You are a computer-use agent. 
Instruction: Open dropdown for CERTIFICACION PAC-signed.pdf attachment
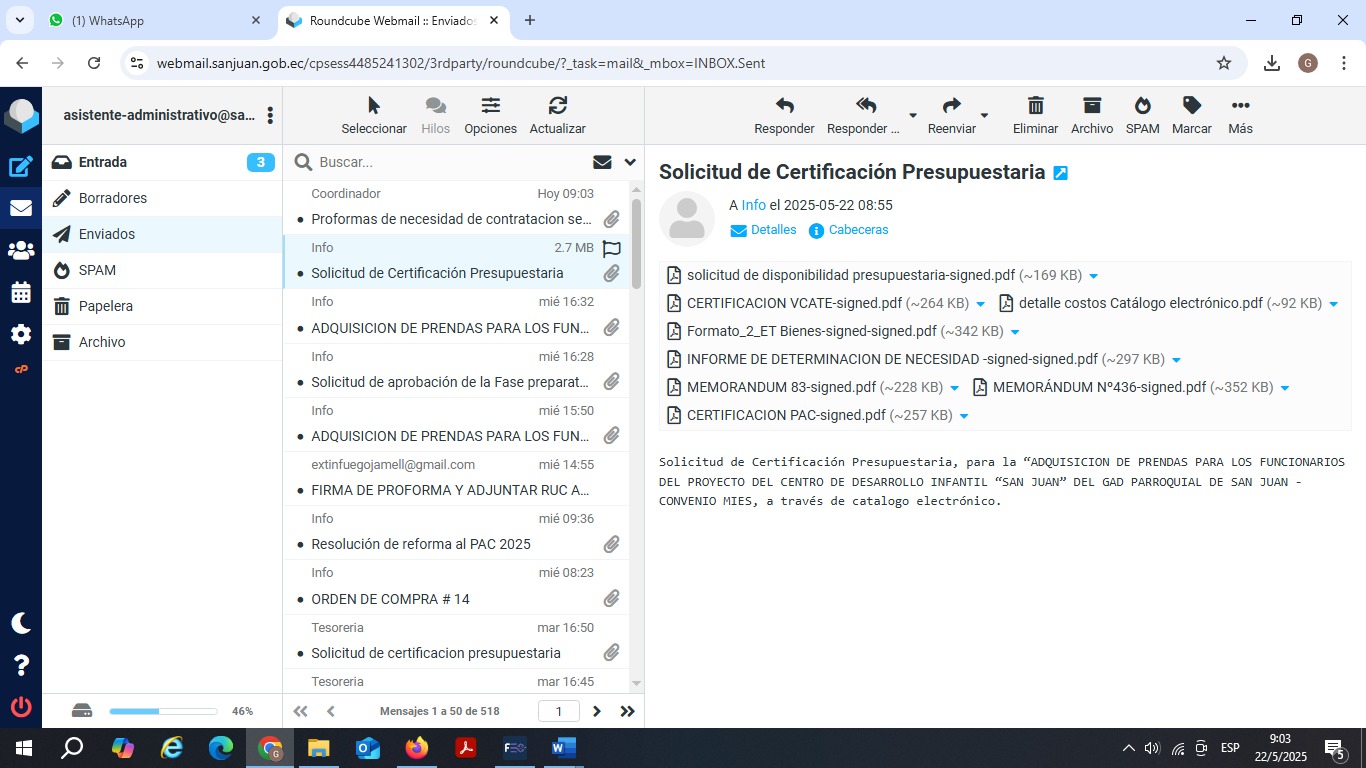click(964, 416)
